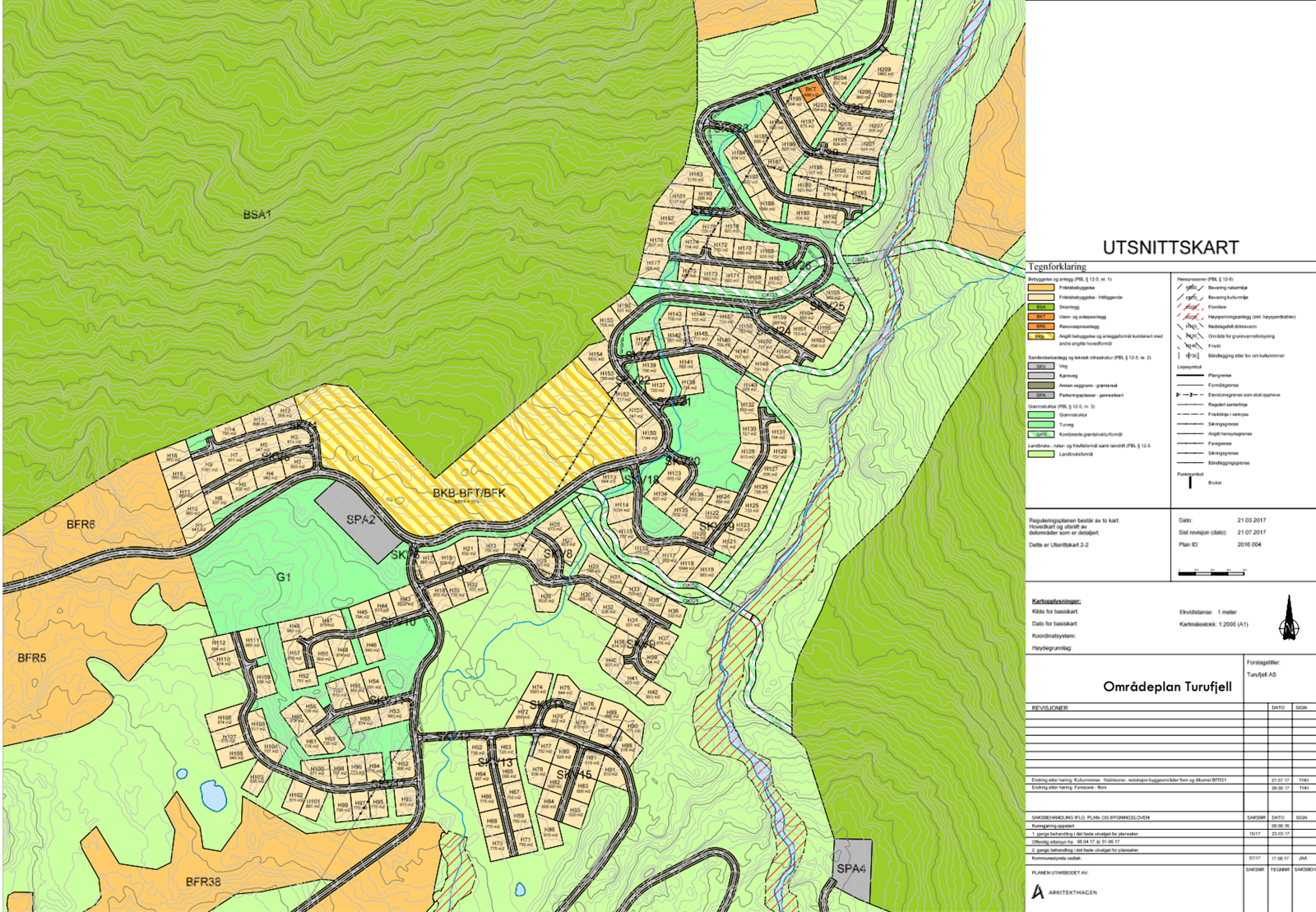Select the BSA1 label on the map
The width and height of the screenshot is (1316, 912).
pyautogui.click(x=255, y=212)
